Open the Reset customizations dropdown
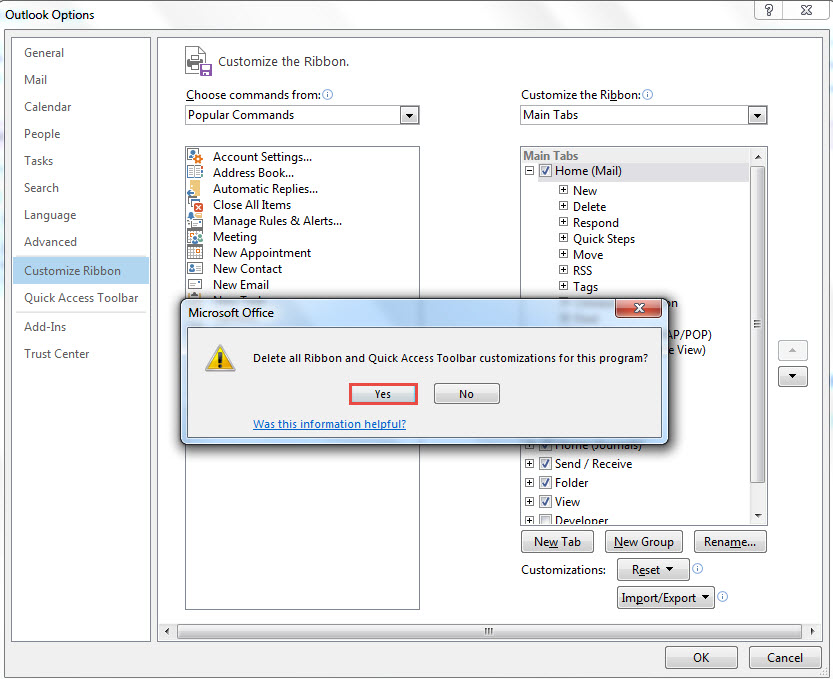This screenshot has height=679, width=833. click(653, 570)
